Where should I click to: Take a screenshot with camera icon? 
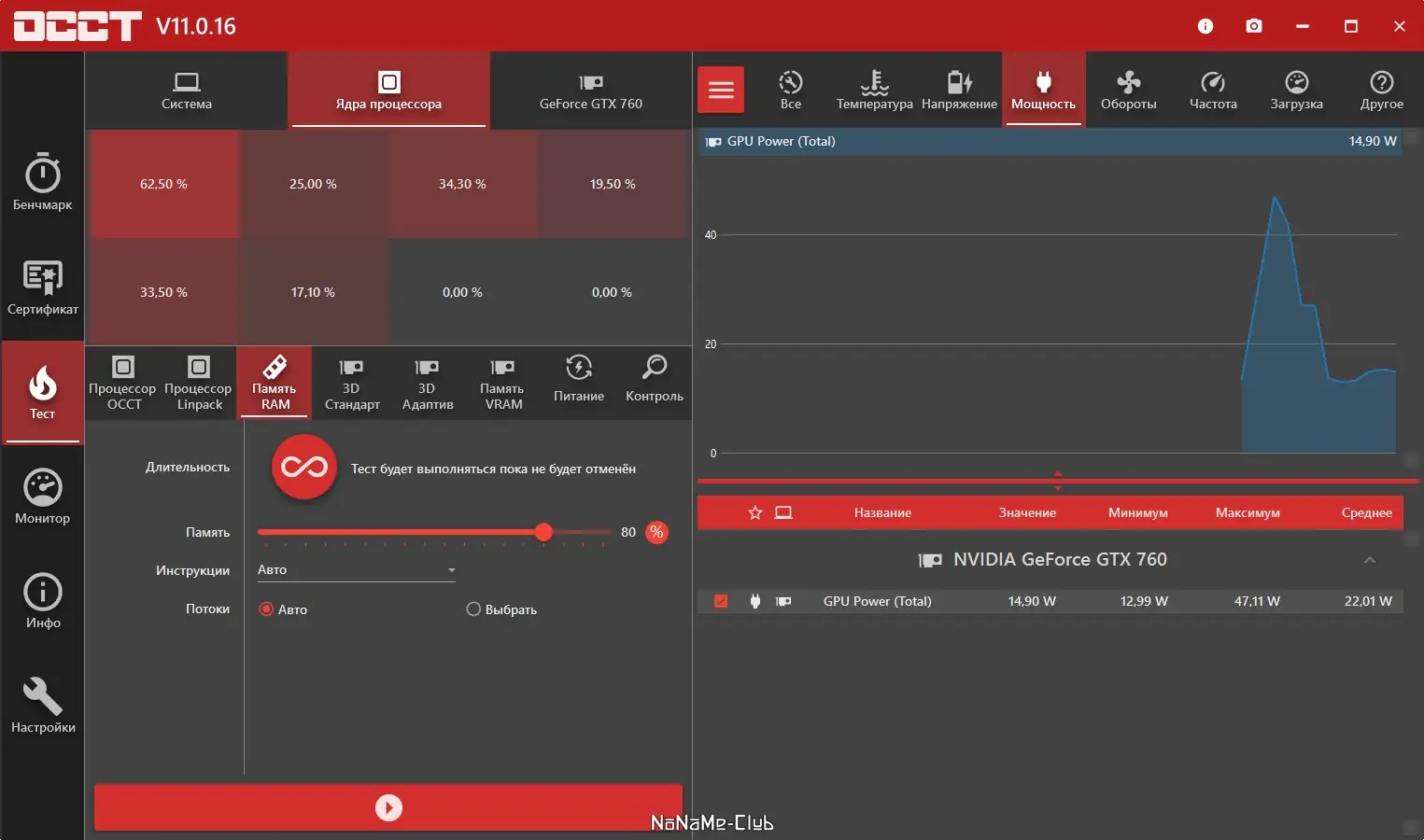pyautogui.click(x=1254, y=26)
